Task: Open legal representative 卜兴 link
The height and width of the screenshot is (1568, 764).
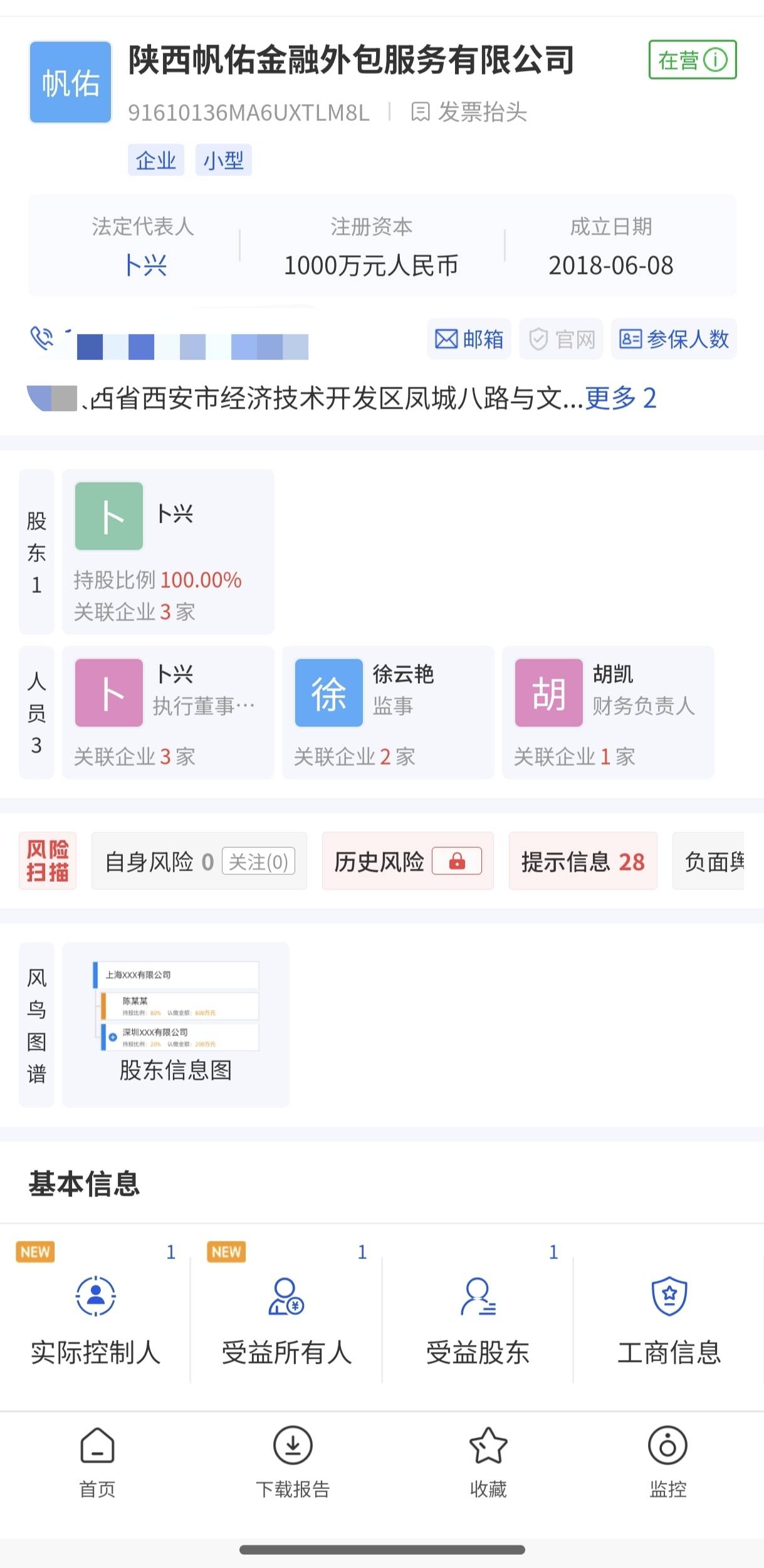Action: [145, 266]
